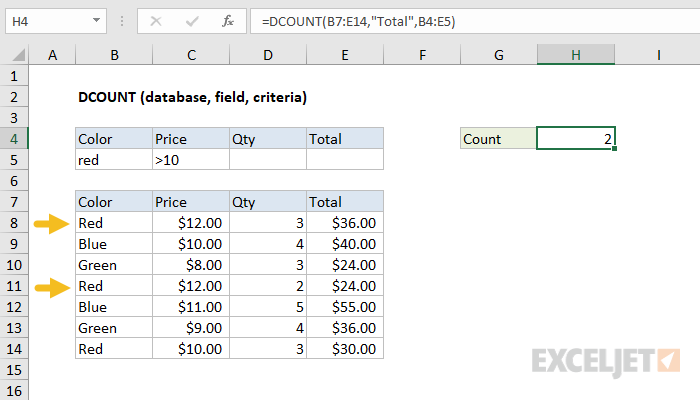Click the formula bar containing DCOUNT formula
700x400 pixels.
coord(475,21)
